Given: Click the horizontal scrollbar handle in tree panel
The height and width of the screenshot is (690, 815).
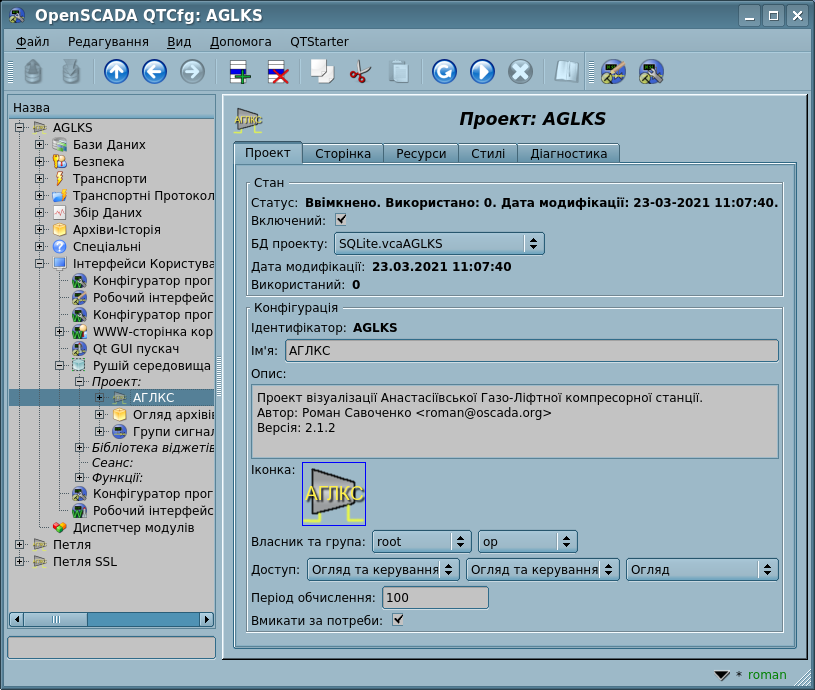Looking at the screenshot, I should click(x=56, y=619).
